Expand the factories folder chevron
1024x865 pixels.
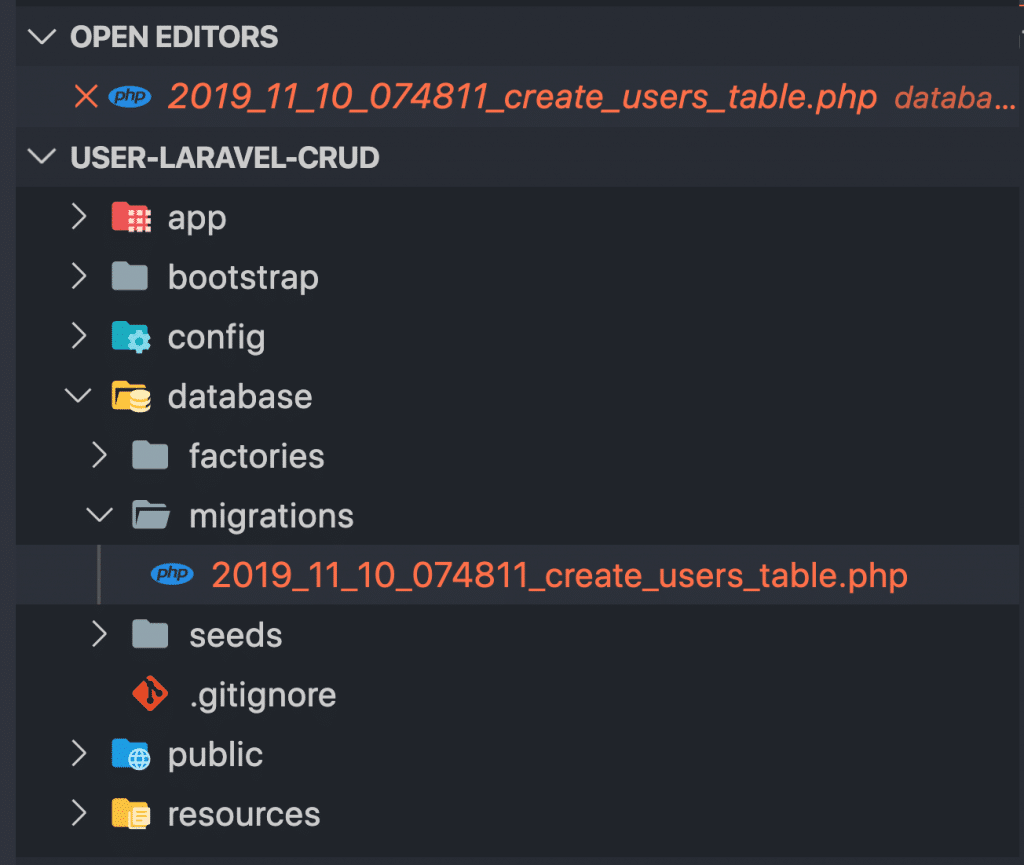pos(99,455)
